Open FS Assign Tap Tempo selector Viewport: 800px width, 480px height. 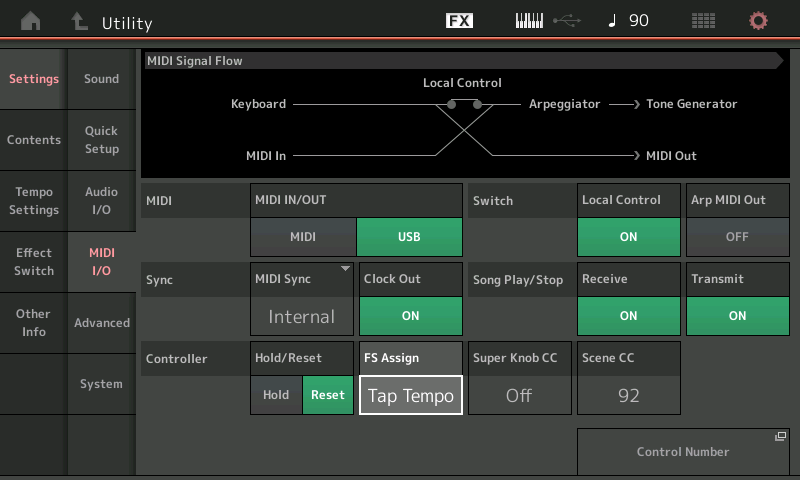point(410,395)
